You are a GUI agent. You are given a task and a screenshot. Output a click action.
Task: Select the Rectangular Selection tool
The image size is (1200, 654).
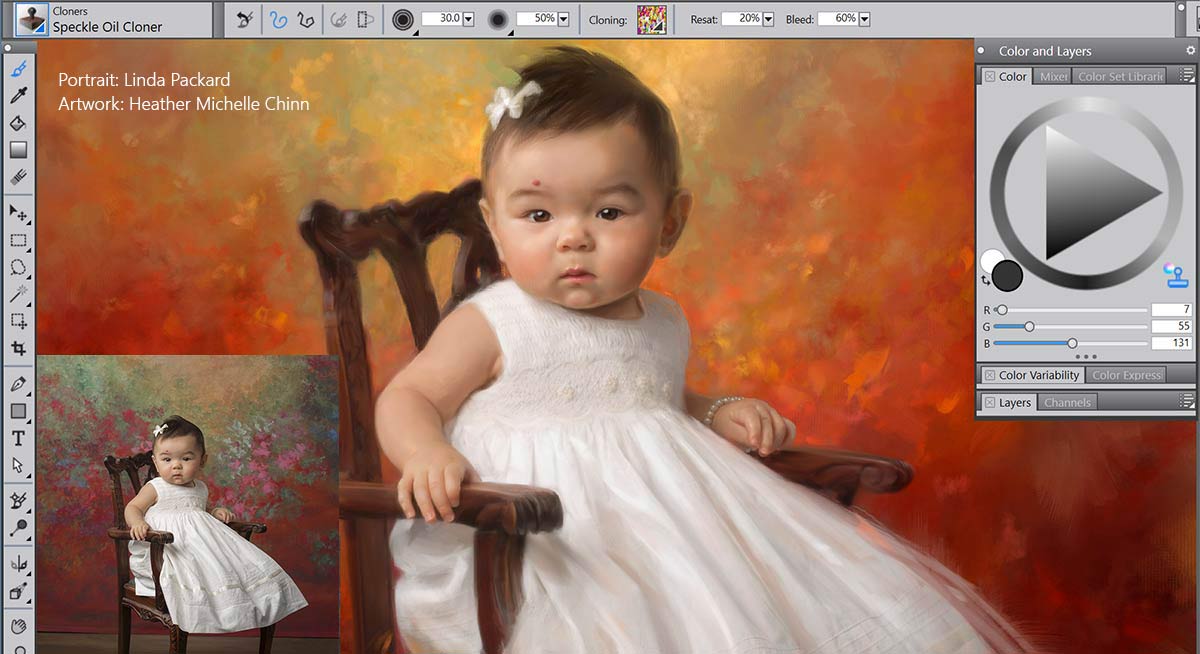18,240
